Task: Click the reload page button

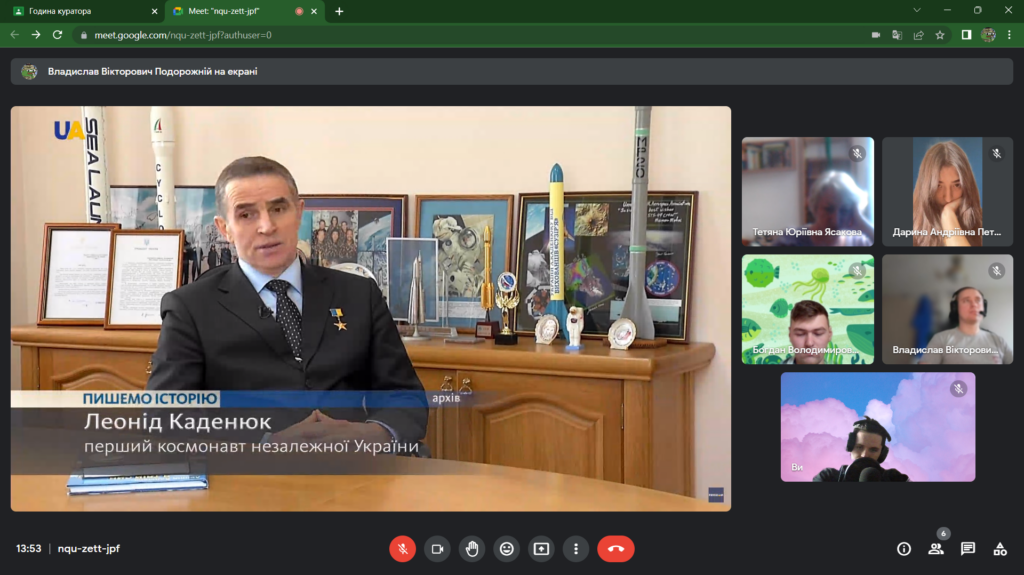Action: 58,34
